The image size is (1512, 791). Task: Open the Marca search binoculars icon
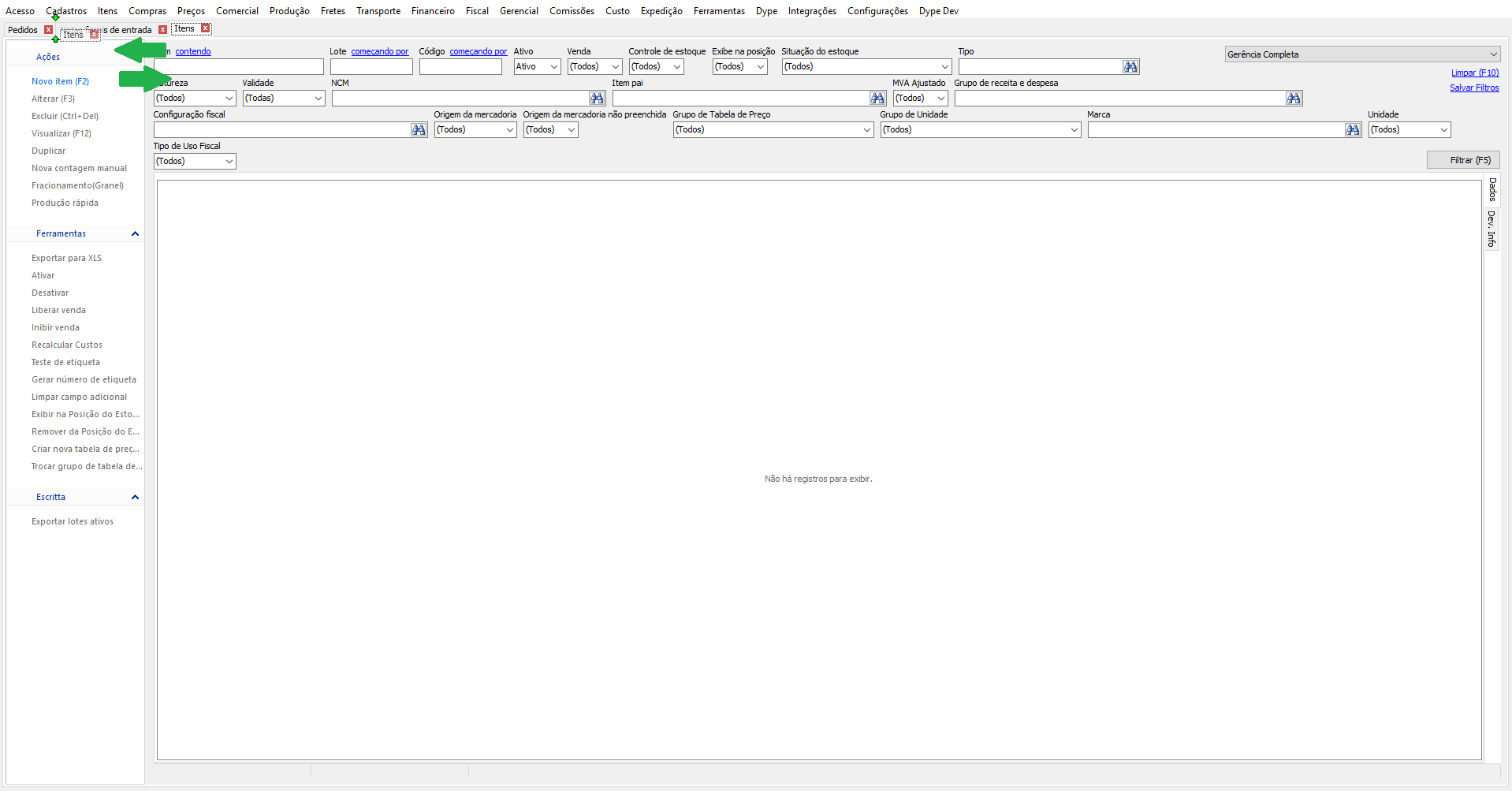click(x=1353, y=130)
